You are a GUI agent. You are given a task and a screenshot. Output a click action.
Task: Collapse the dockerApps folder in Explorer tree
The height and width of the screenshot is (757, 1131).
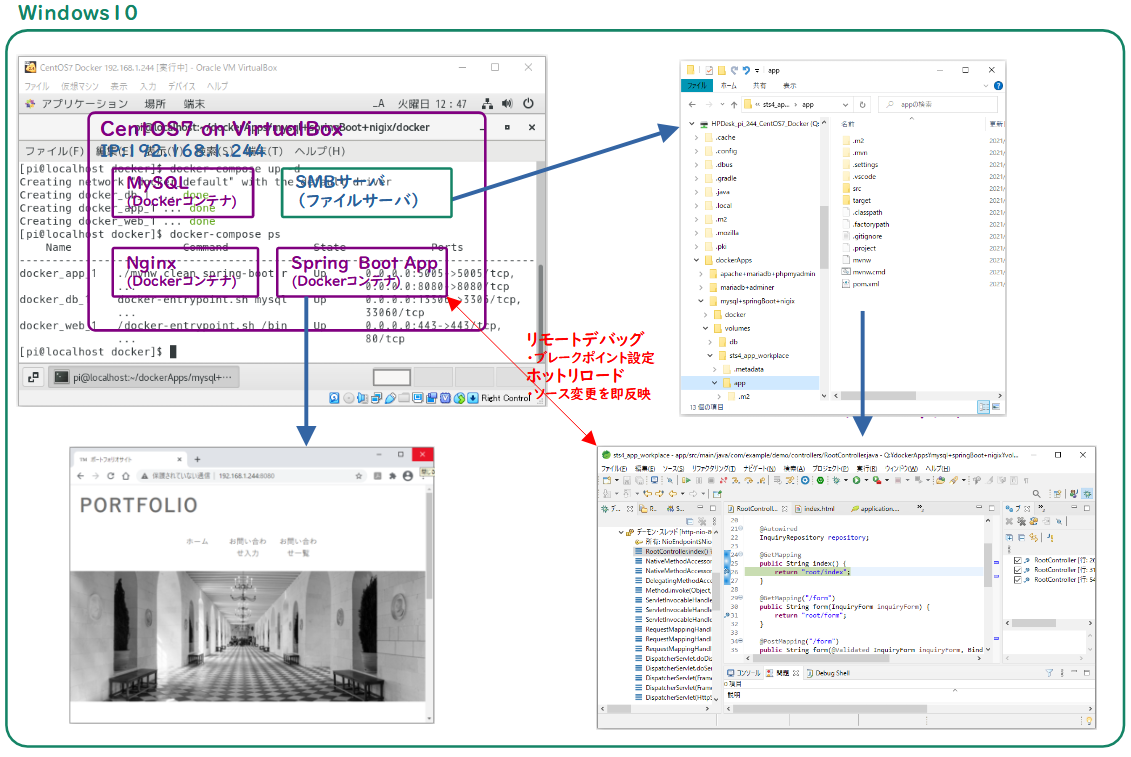click(697, 259)
